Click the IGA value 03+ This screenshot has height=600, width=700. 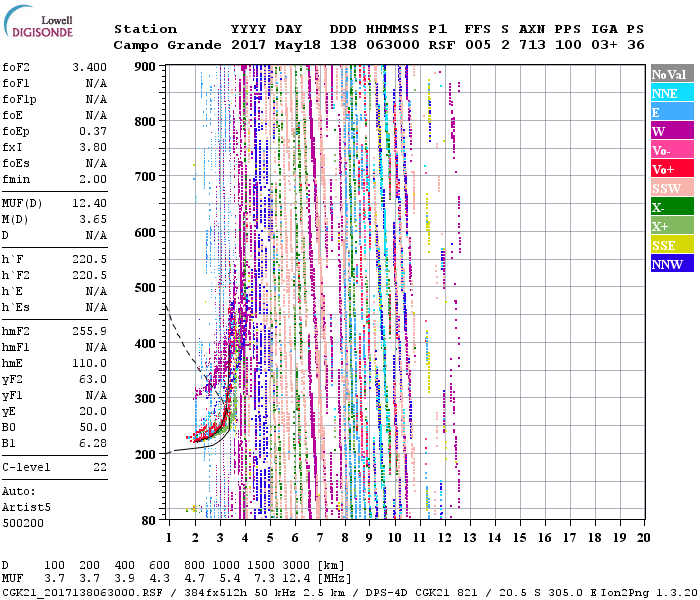coord(604,45)
